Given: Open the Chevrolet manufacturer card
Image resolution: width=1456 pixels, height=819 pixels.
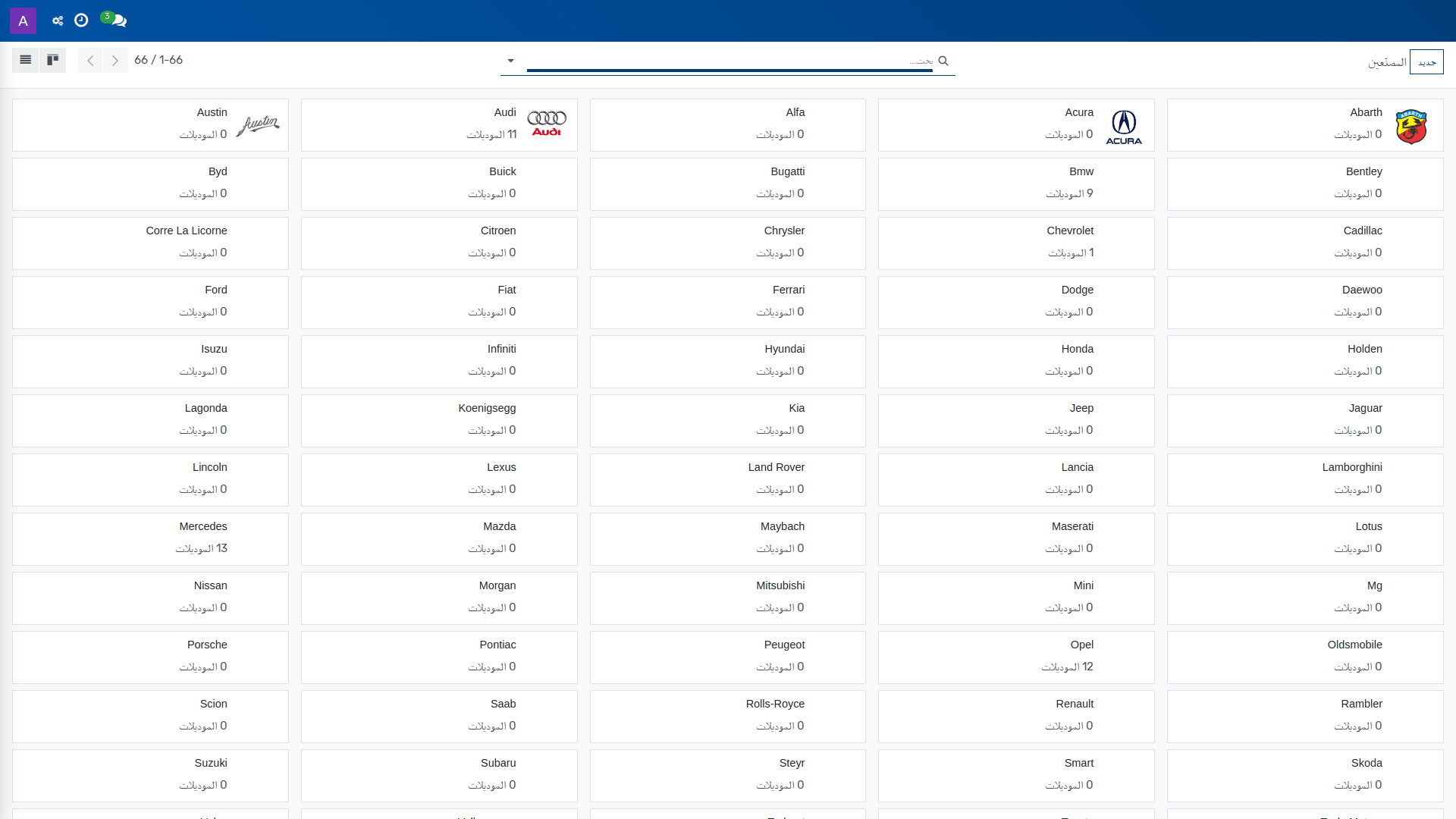Looking at the screenshot, I should tap(1016, 243).
